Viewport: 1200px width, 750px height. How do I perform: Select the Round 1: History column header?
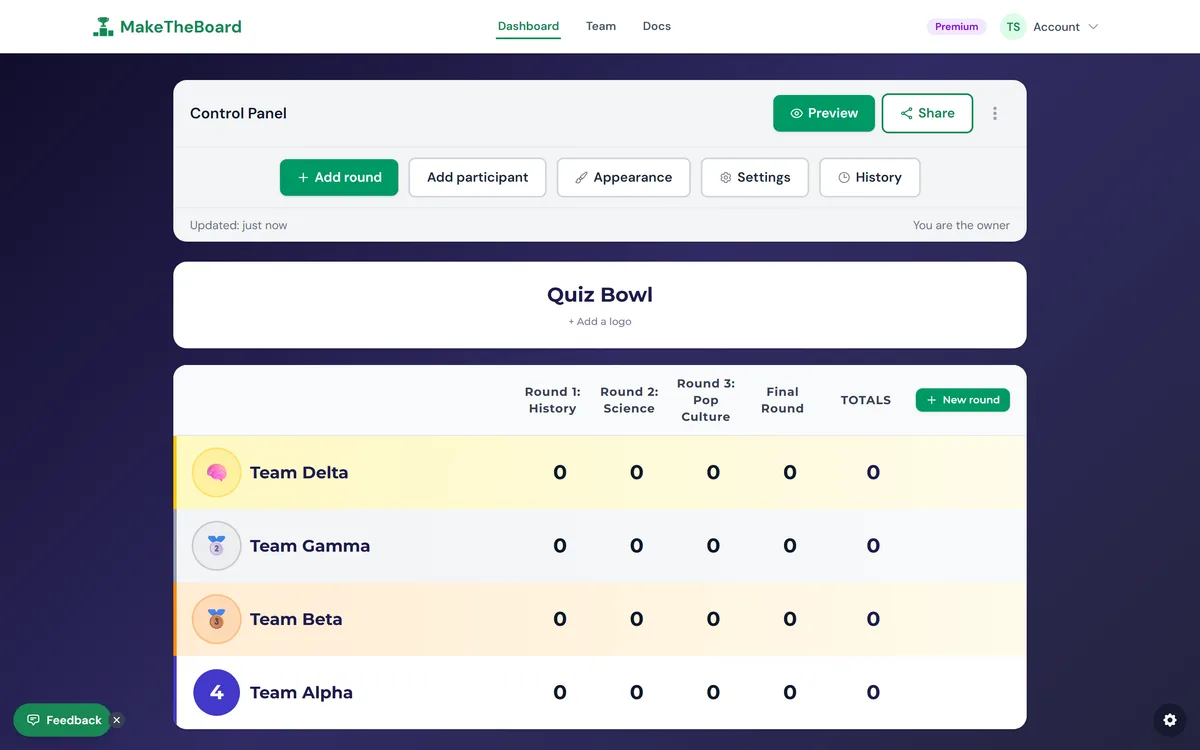552,400
